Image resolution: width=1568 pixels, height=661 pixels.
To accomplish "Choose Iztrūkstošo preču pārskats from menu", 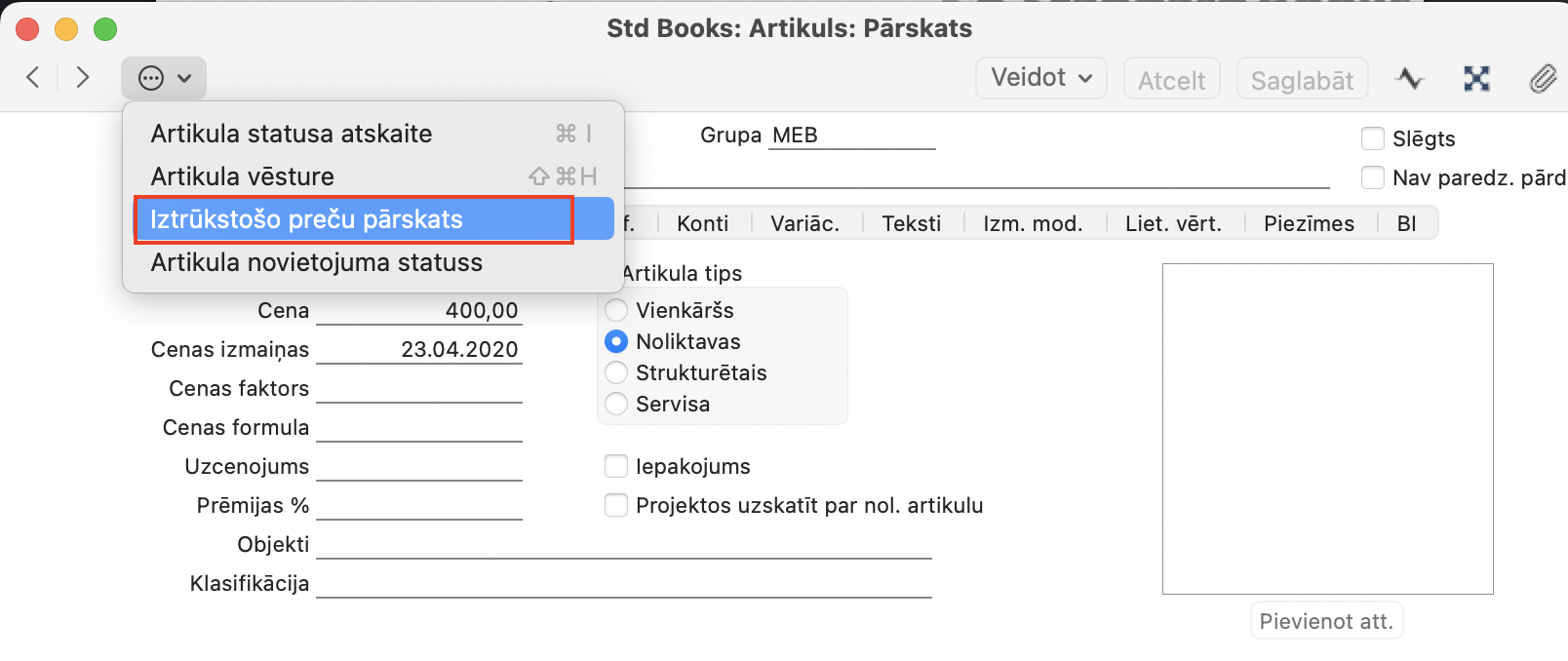I will [x=306, y=219].
